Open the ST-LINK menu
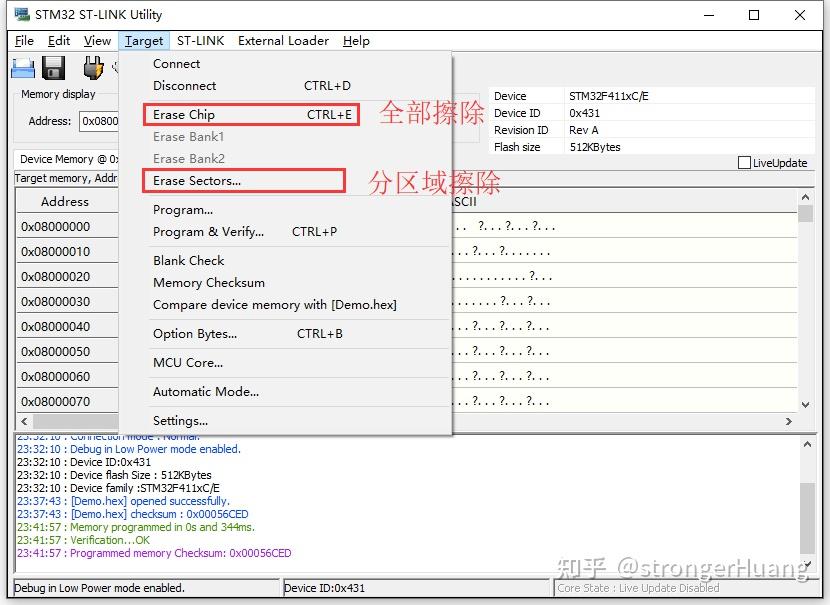The width and height of the screenshot is (830, 605). point(201,41)
